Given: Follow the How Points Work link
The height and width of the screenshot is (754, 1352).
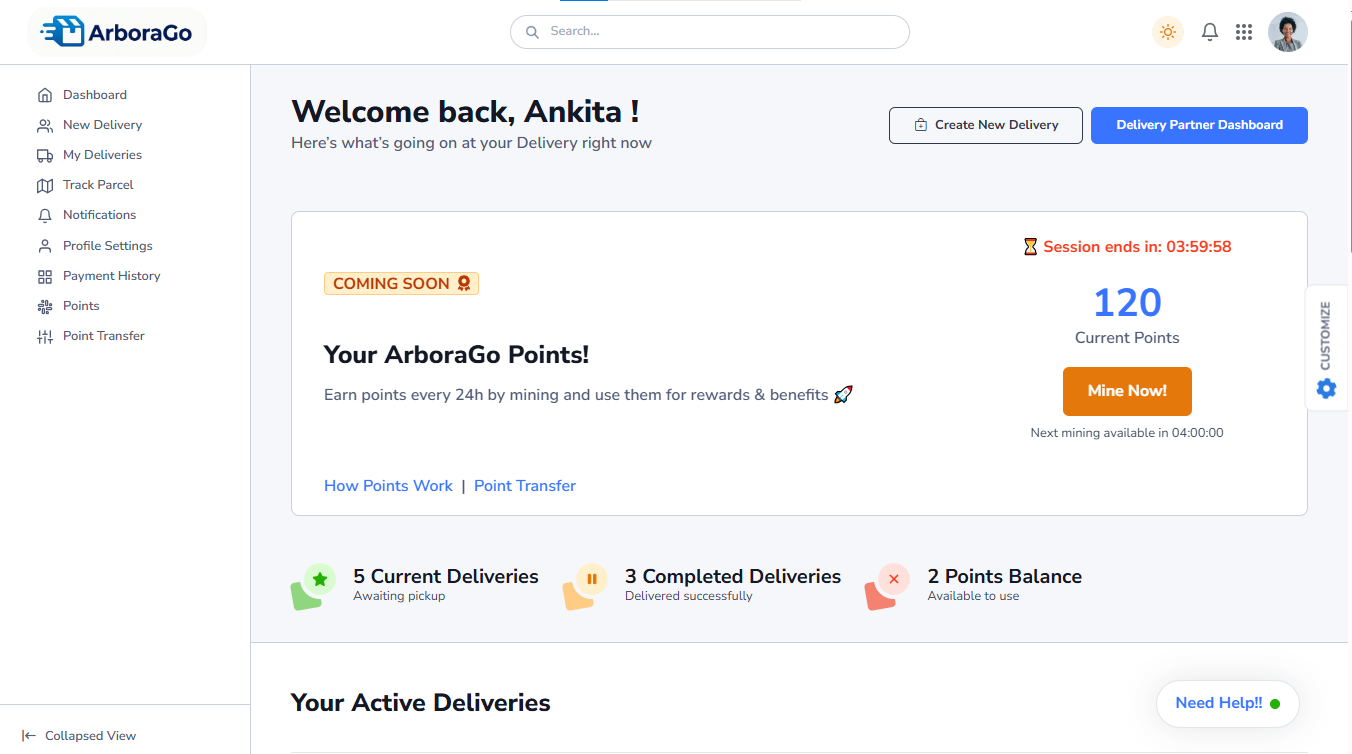Looking at the screenshot, I should click(x=388, y=486).
